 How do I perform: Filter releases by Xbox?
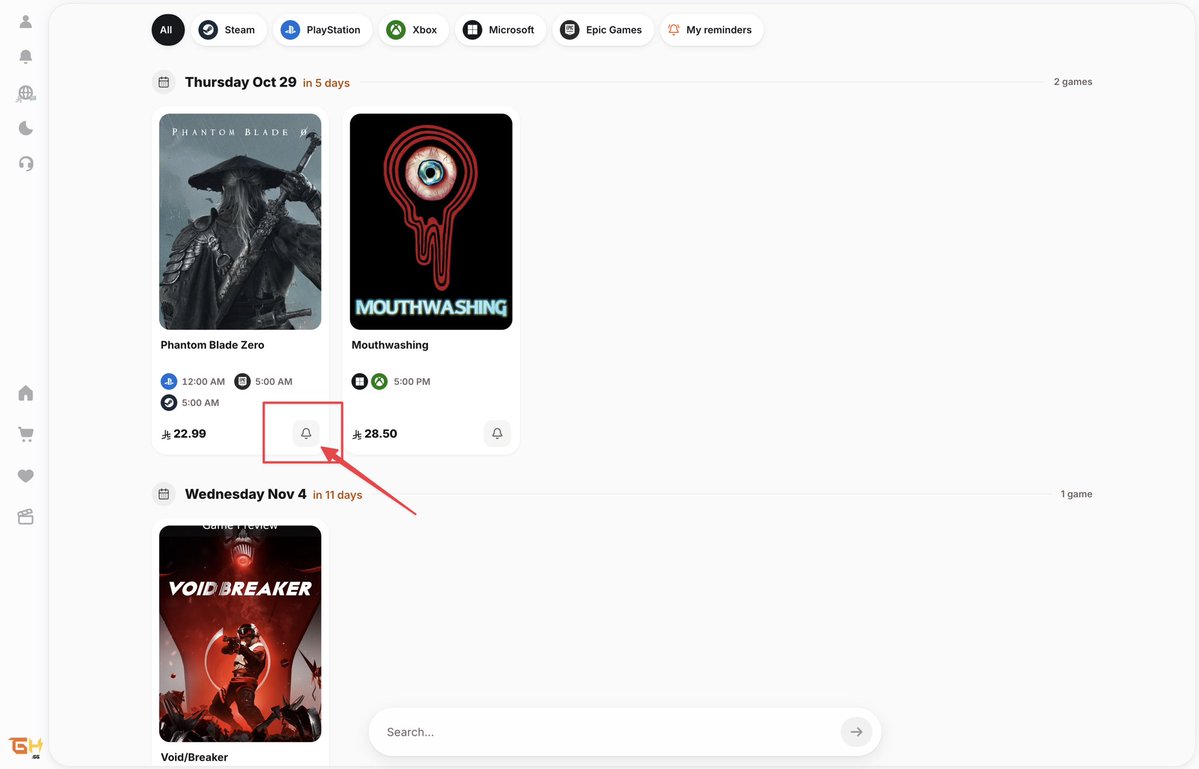413,30
